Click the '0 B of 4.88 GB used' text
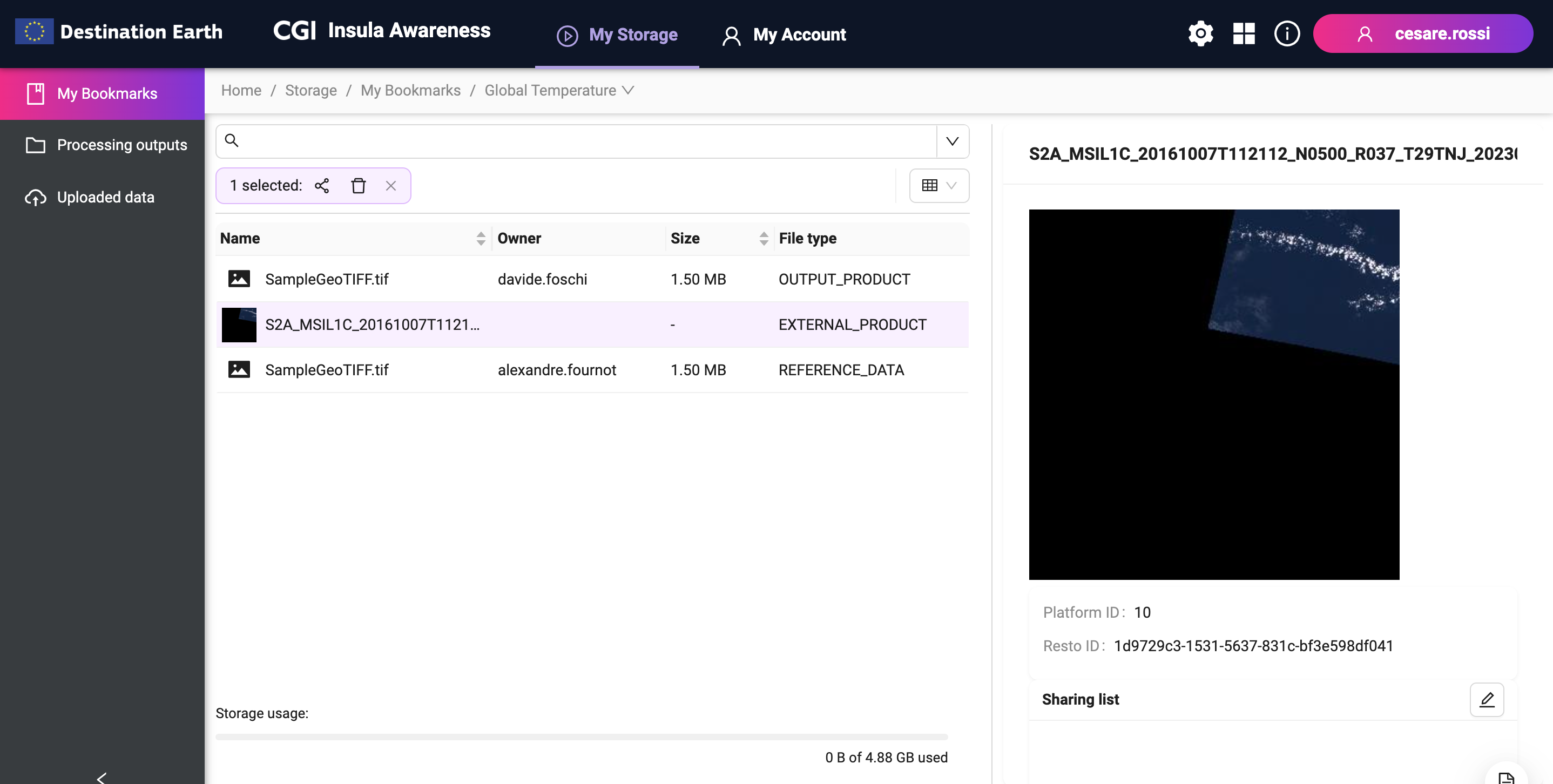 [x=886, y=758]
